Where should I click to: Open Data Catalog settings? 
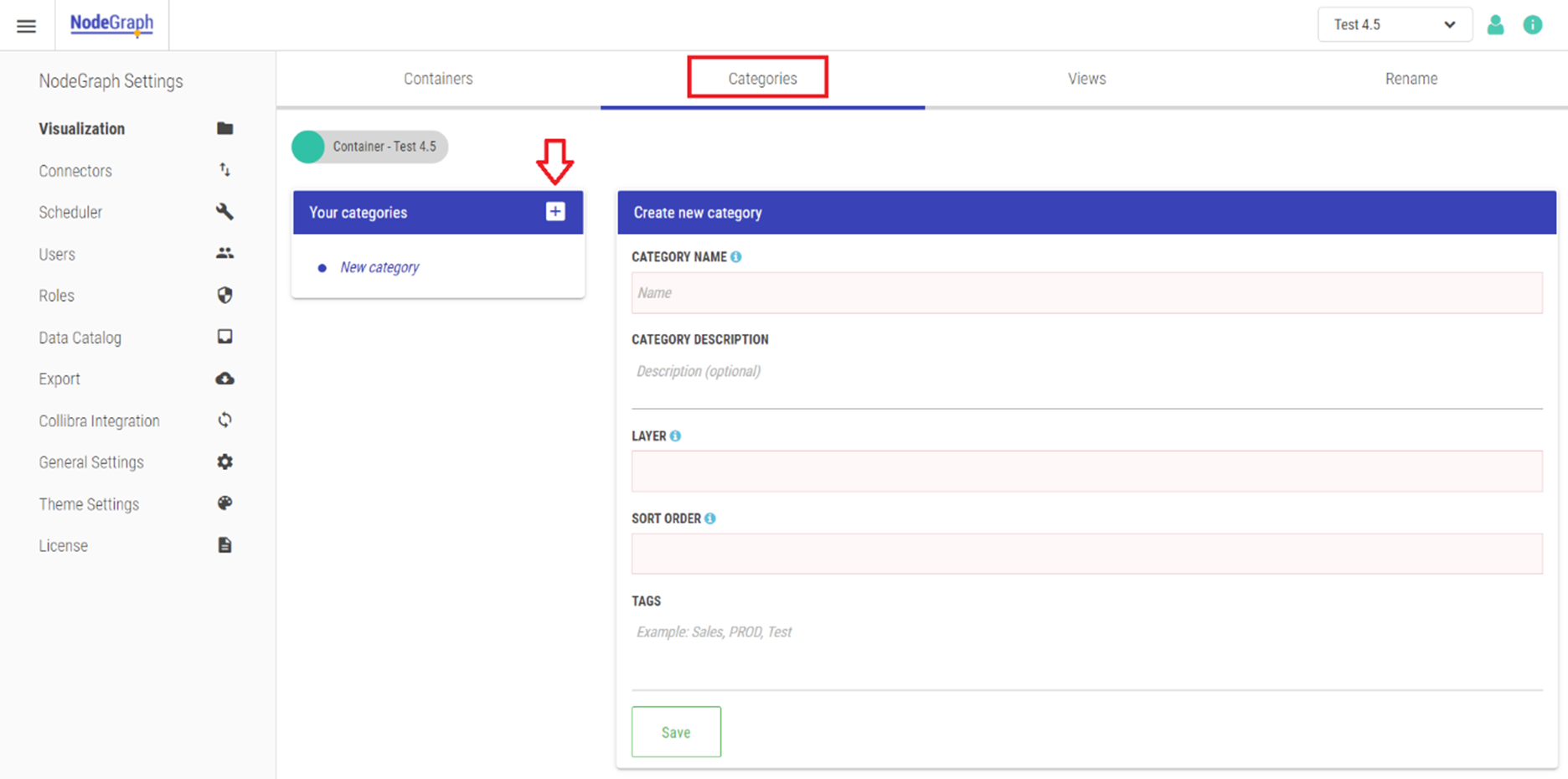pos(80,338)
